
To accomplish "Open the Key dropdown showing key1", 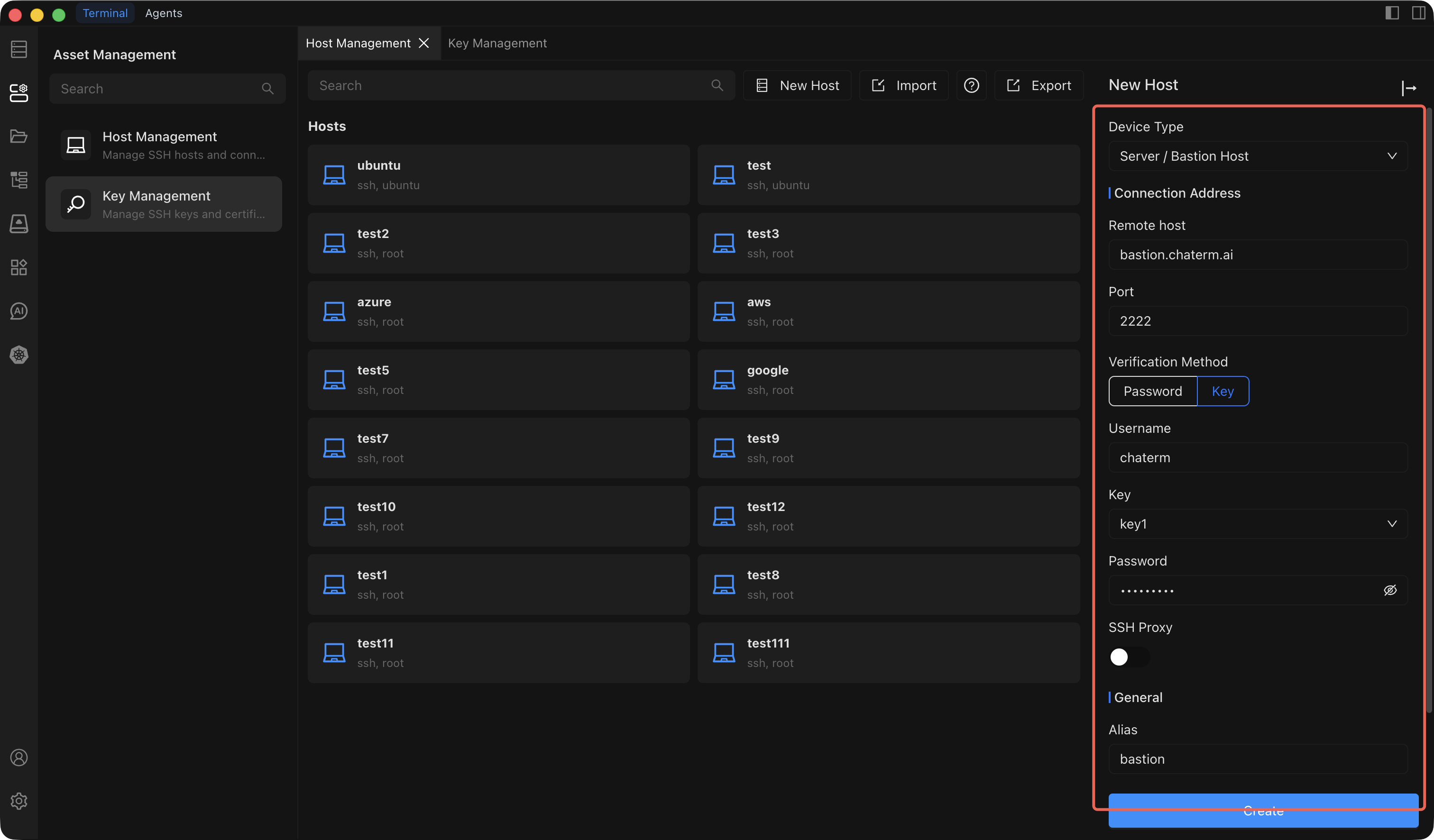I will pos(1258,524).
